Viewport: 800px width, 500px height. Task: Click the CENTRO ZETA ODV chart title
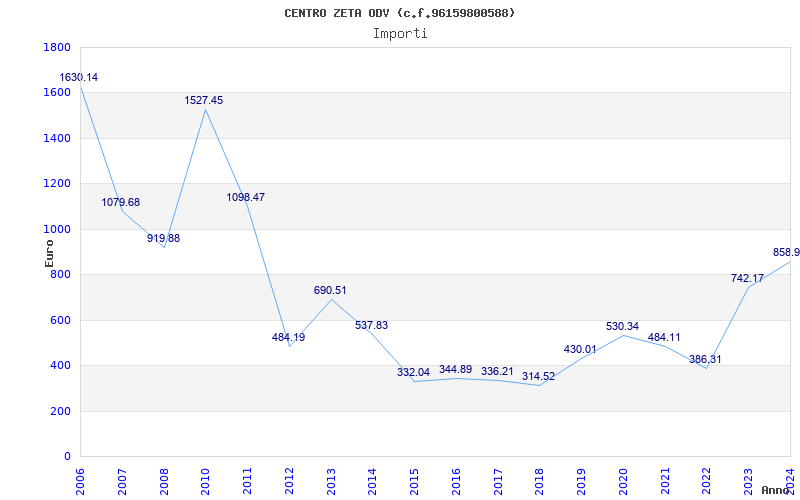pos(400,13)
